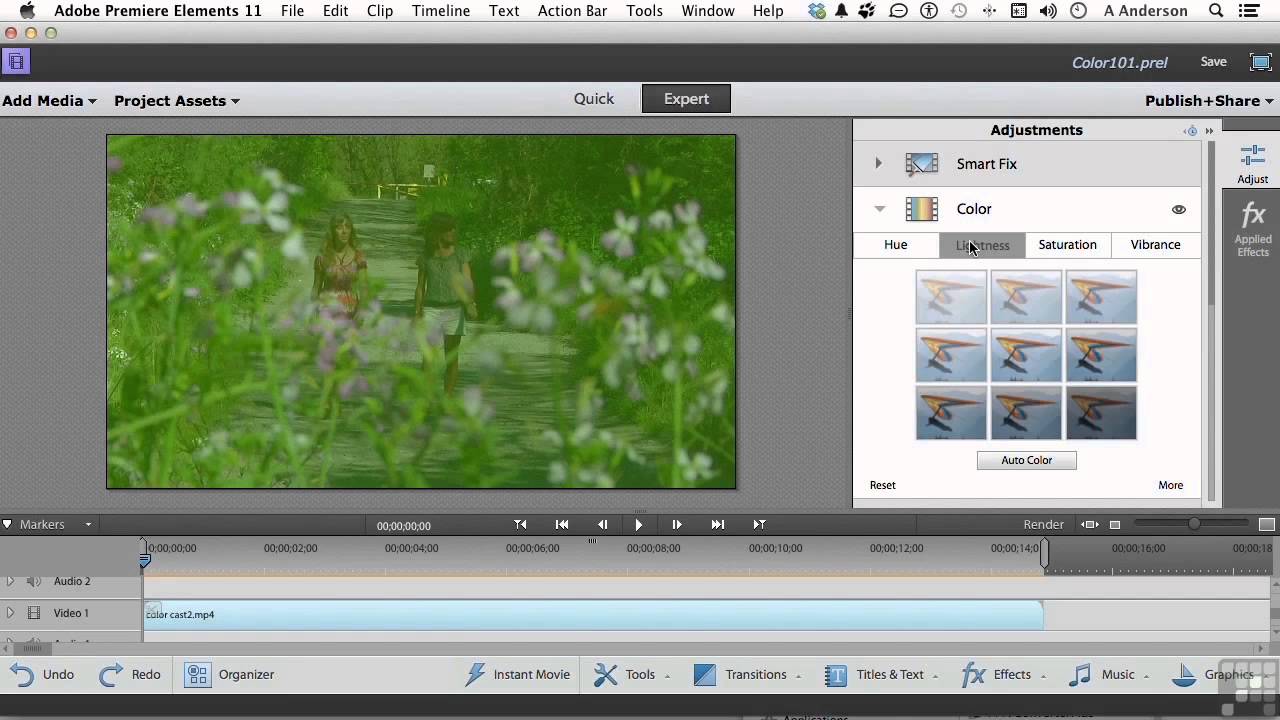Open the File menu
This screenshot has height=720, width=1280.
click(292, 11)
